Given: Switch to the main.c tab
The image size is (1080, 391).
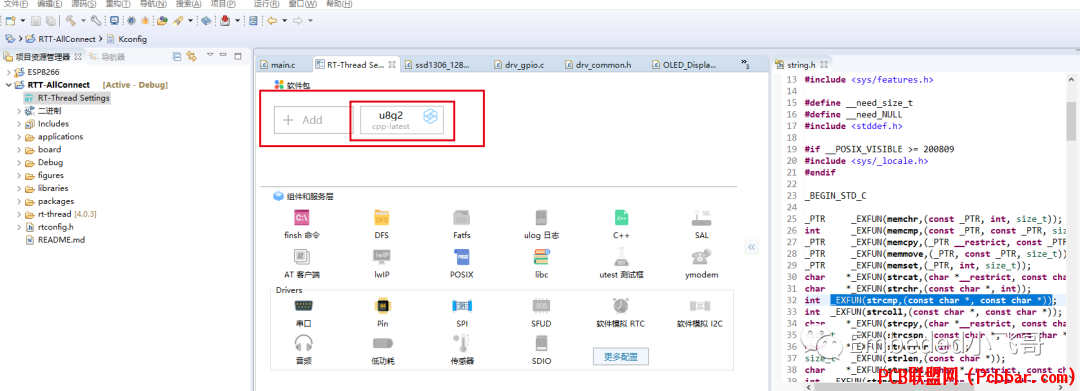Looking at the screenshot, I should 277,65.
